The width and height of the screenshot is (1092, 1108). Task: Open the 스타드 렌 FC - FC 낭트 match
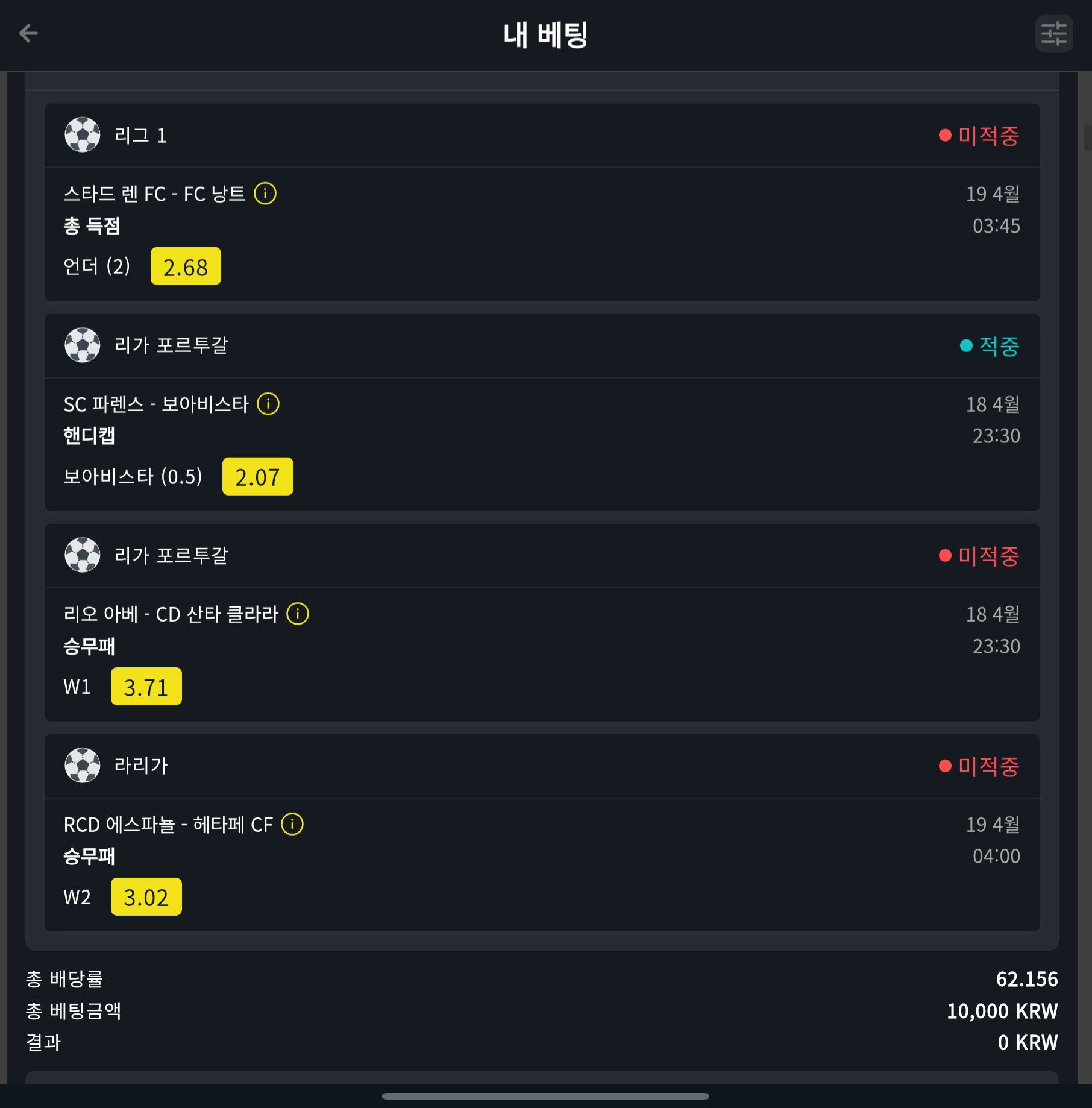154,194
